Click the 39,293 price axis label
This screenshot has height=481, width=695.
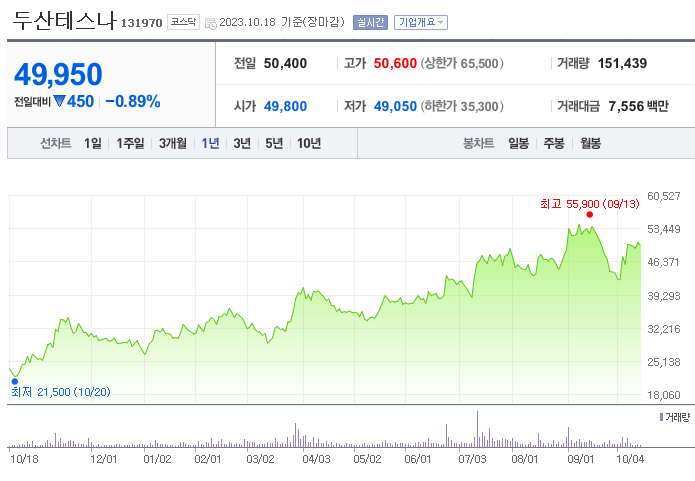pyautogui.click(x=664, y=296)
